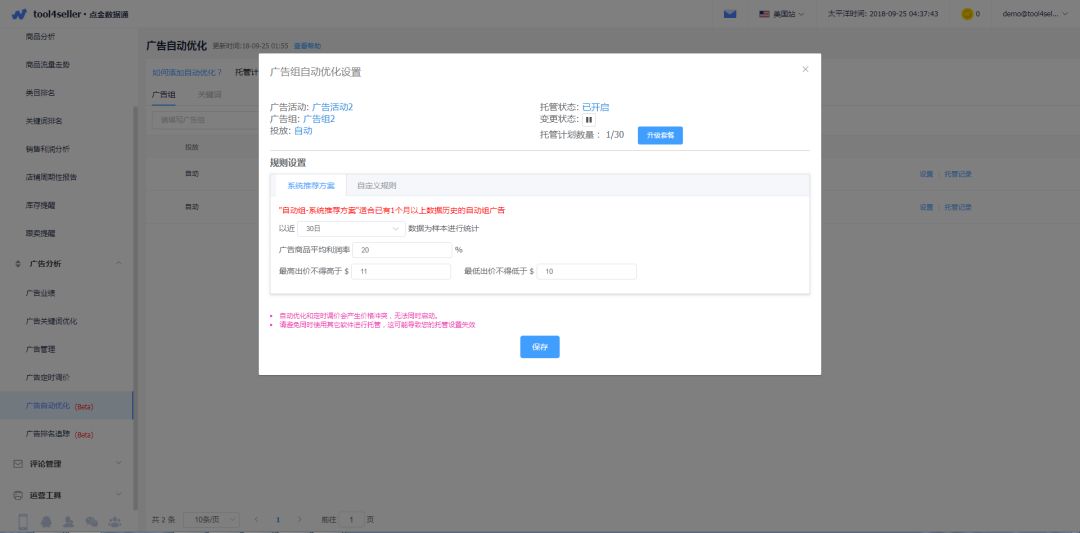The image size is (1080, 533).
Task: Click the tool4seller logo icon
Action: coord(19,14)
